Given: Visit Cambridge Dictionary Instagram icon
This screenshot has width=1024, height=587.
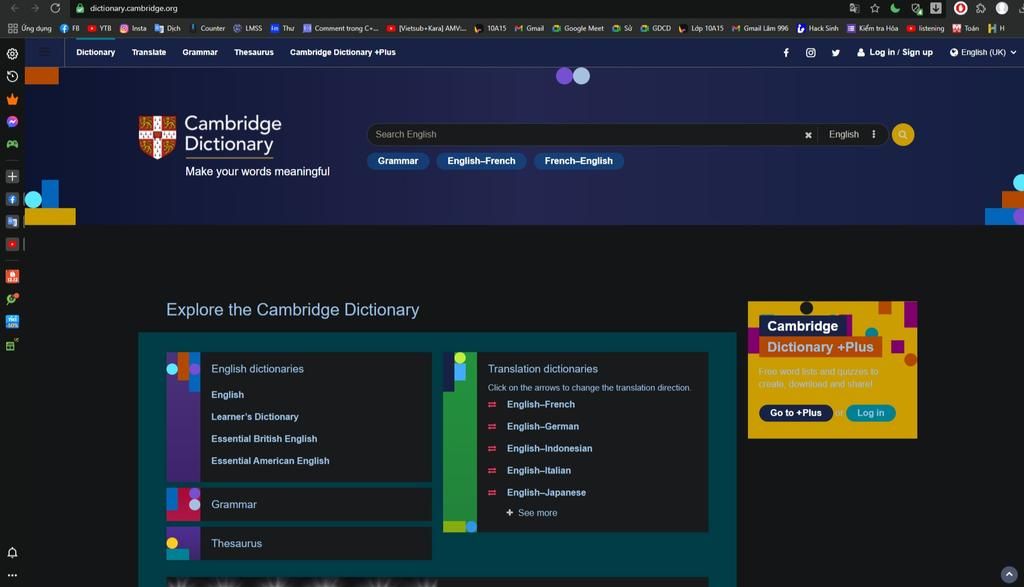Looking at the screenshot, I should (810, 53).
